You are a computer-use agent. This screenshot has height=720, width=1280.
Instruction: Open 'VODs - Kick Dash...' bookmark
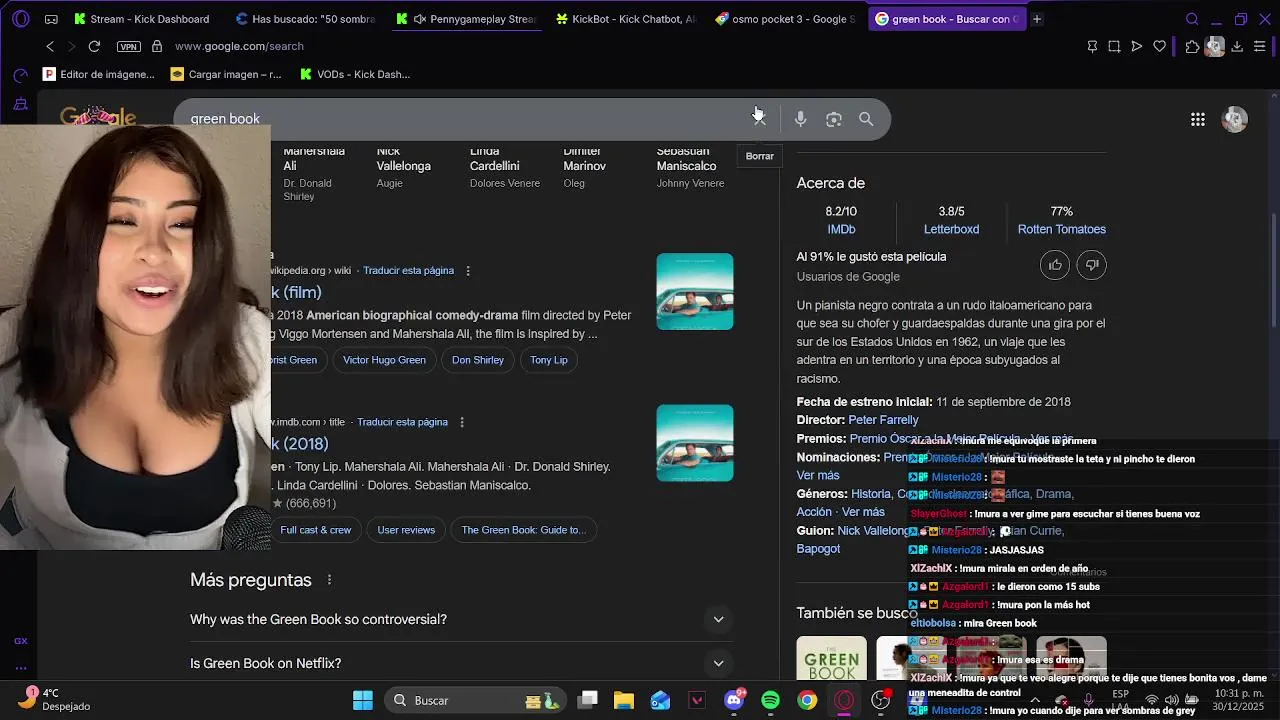[x=355, y=74]
